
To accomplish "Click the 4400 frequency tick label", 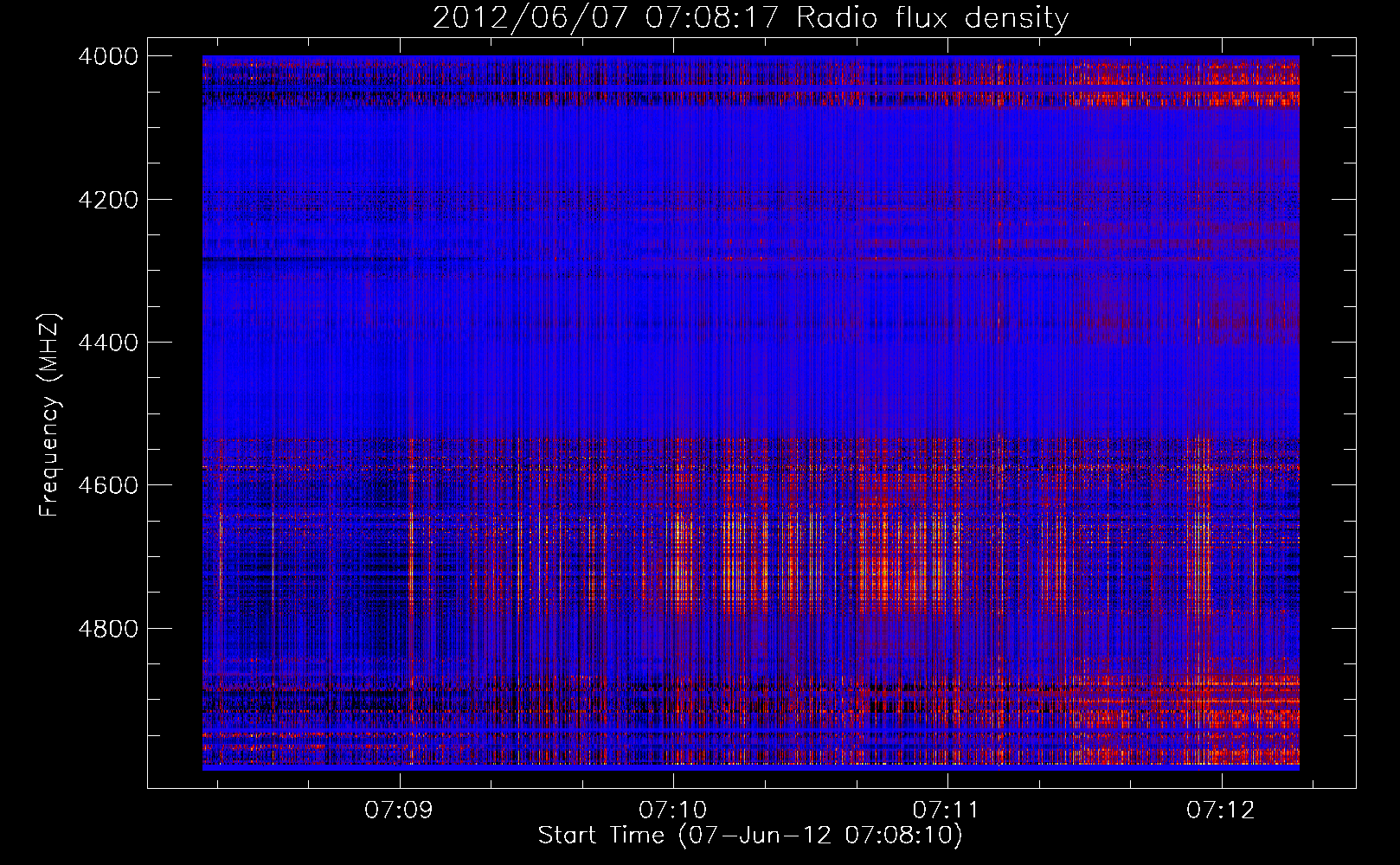I will click(108, 343).
